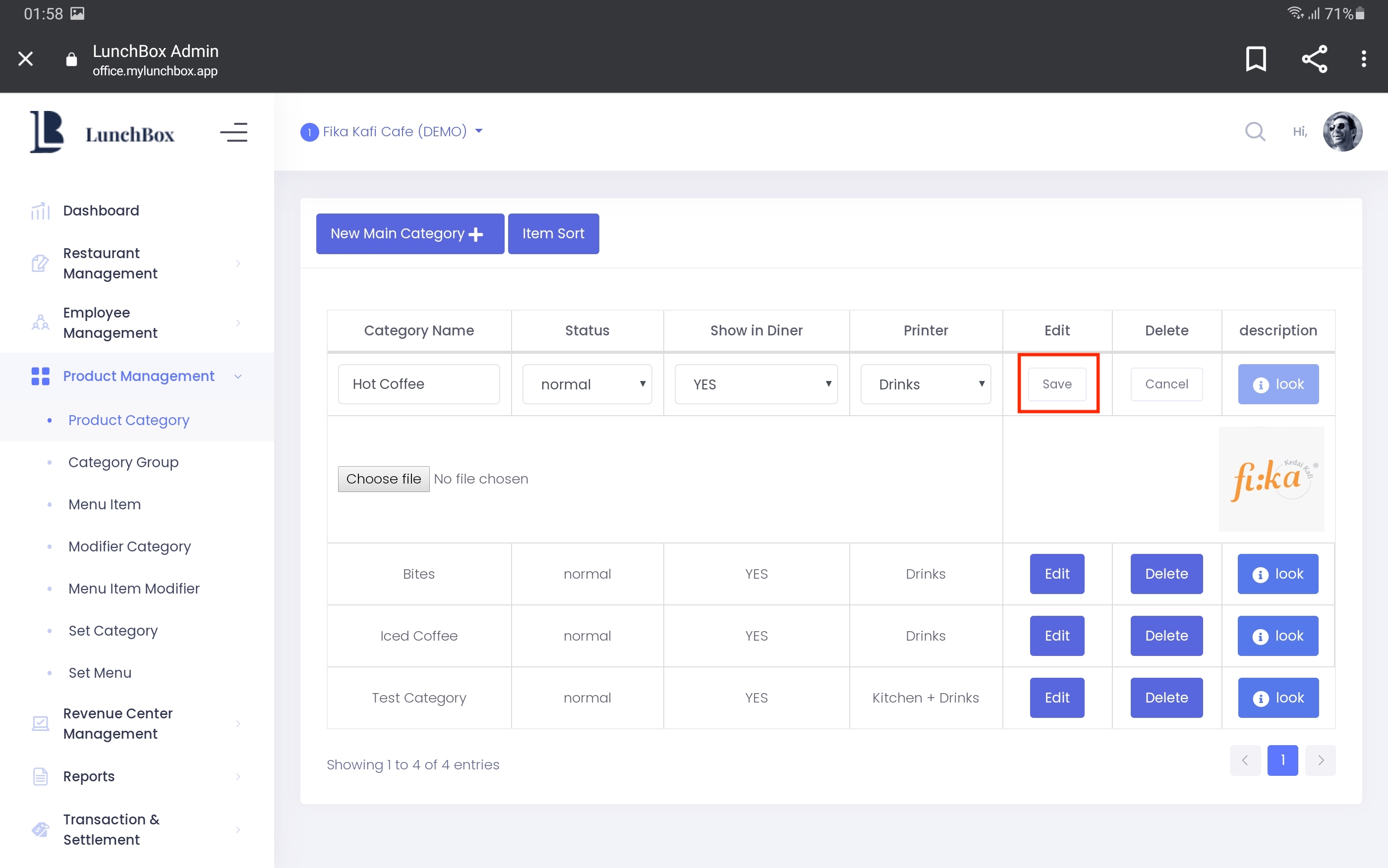Open the Printer dropdown showing Drinks
Viewport: 1388px width, 868px height.
click(x=925, y=384)
